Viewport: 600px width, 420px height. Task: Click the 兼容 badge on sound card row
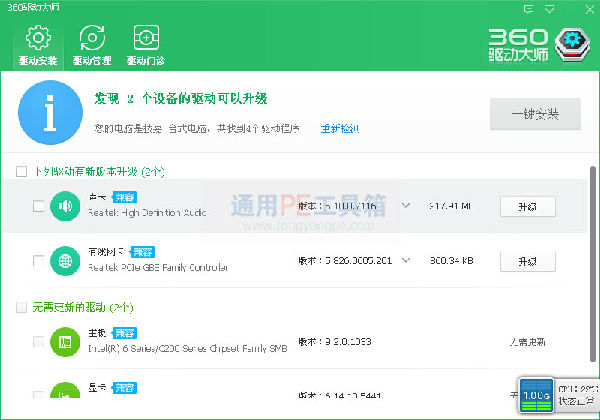click(124, 197)
